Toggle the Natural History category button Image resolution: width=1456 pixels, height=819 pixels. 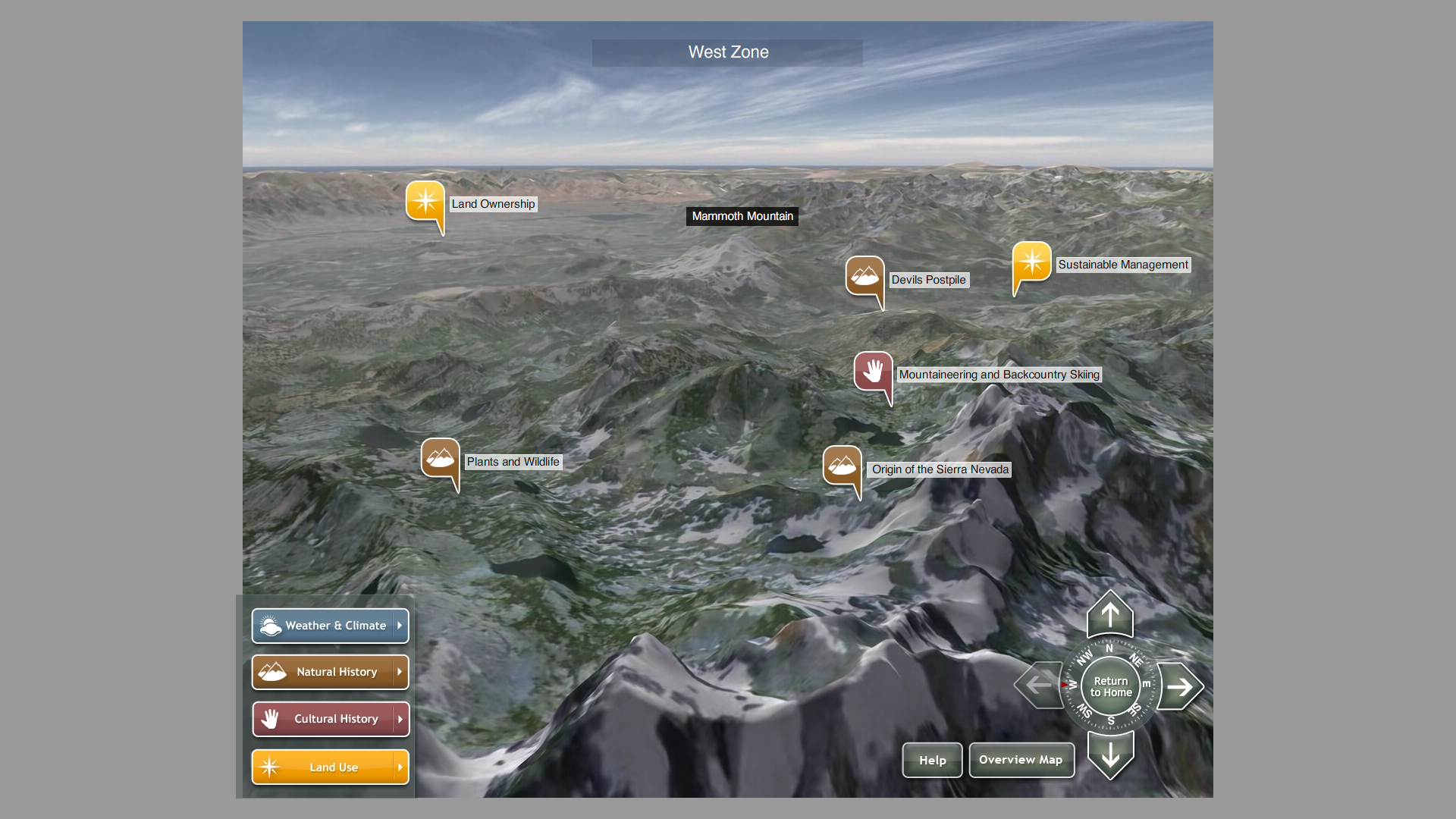pos(322,672)
